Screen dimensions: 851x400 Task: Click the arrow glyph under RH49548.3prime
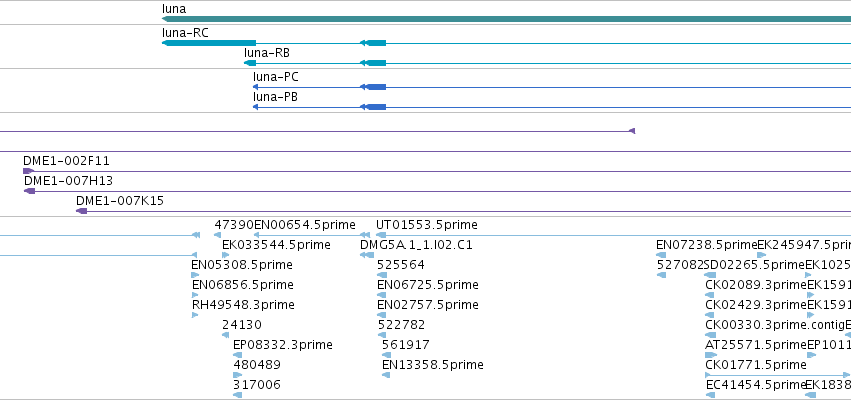point(195,315)
